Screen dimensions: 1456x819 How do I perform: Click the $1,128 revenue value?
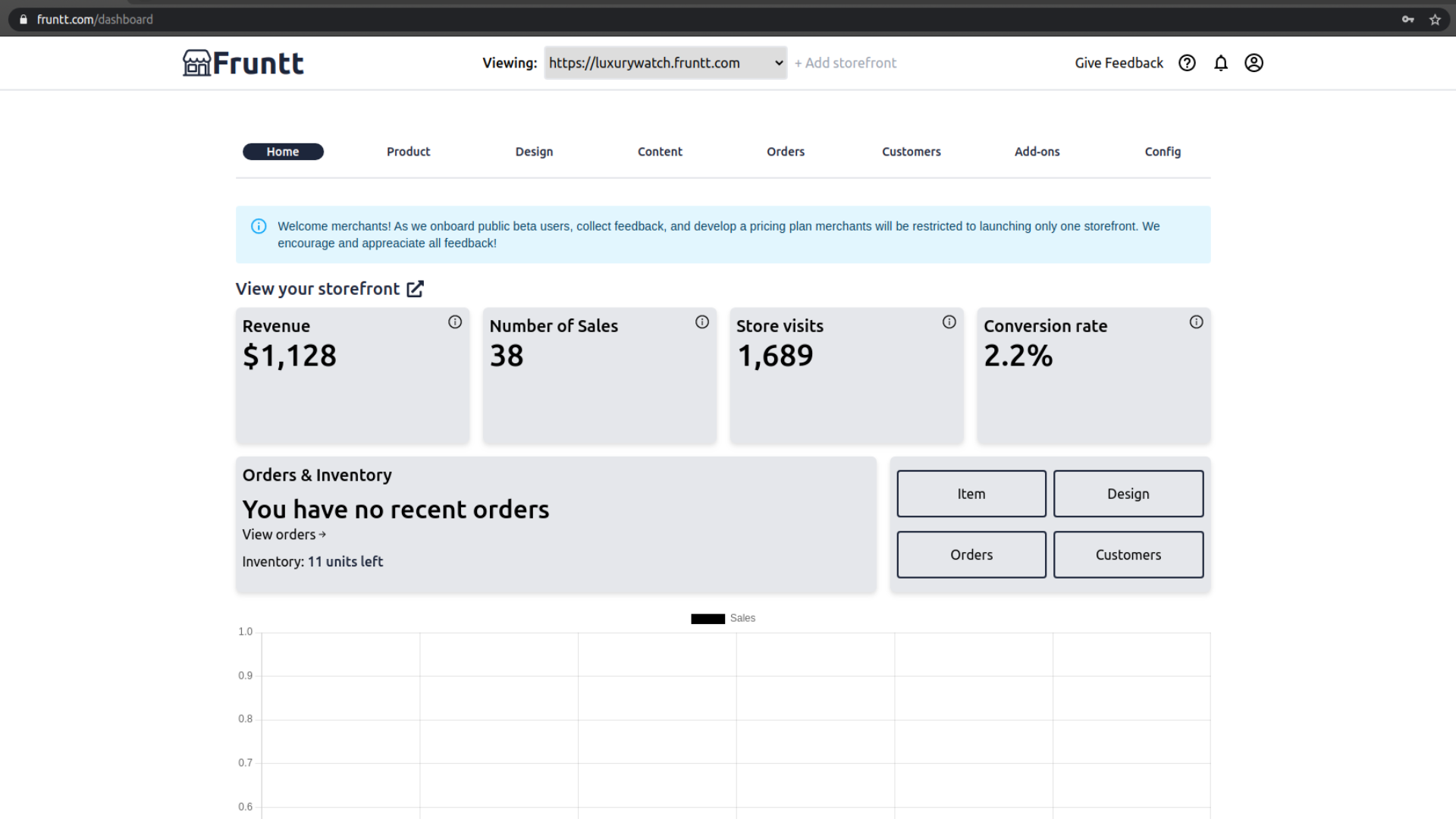click(290, 356)
